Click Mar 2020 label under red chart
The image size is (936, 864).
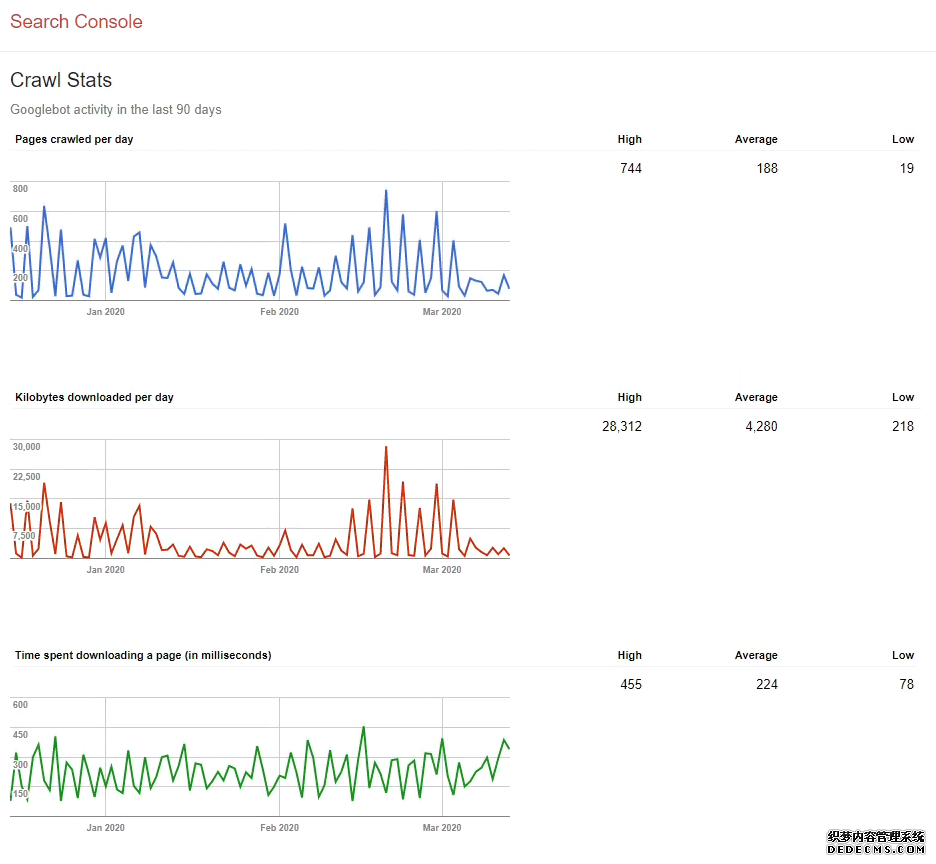(442, 570)
